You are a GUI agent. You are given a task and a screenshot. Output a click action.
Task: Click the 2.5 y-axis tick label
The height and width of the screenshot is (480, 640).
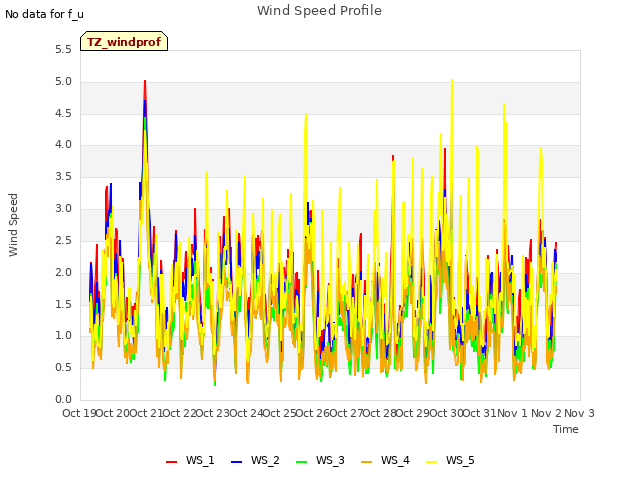coord(63,240)
